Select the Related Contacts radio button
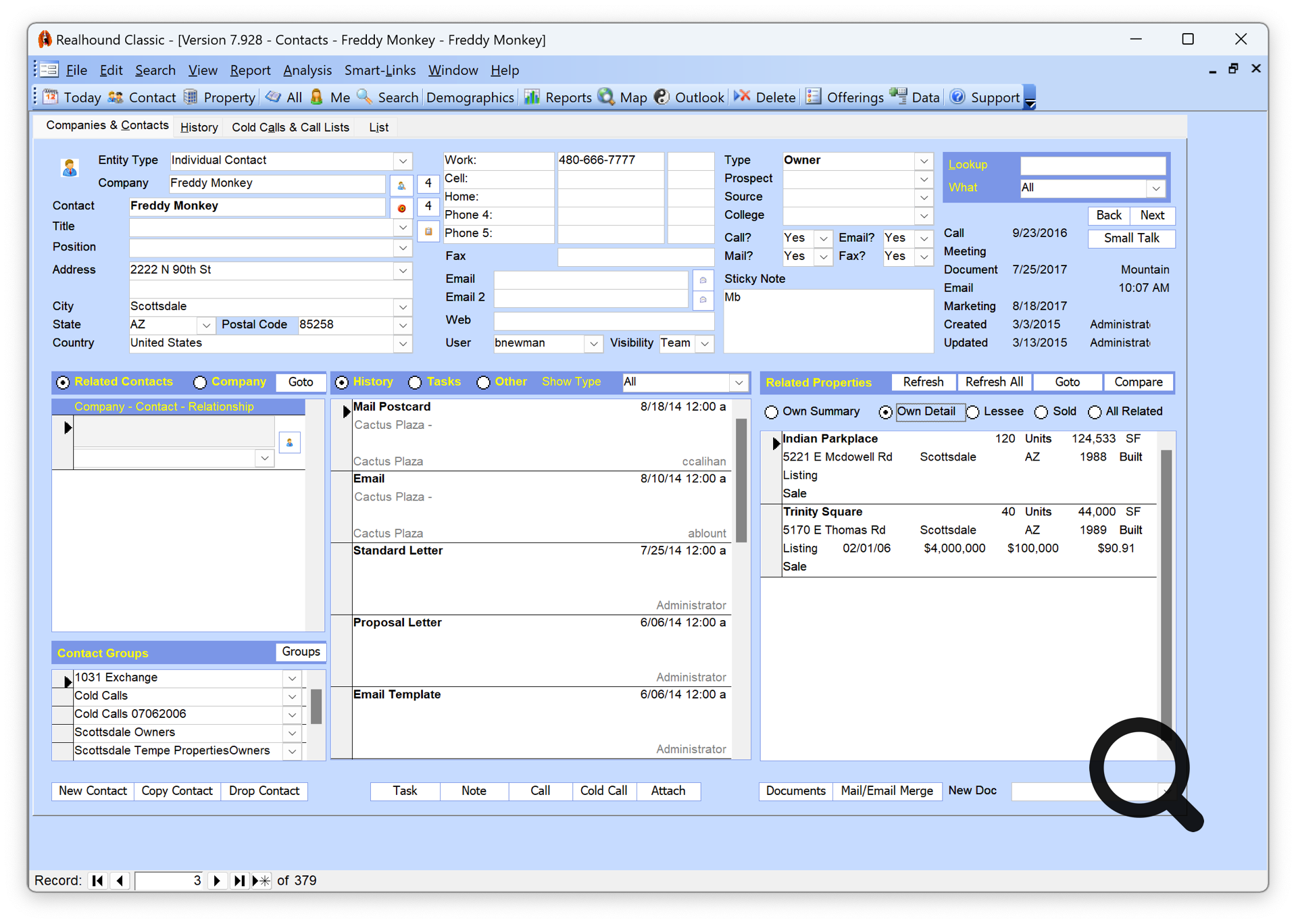This screenshot has height=924, width=1296. (63, 383)
